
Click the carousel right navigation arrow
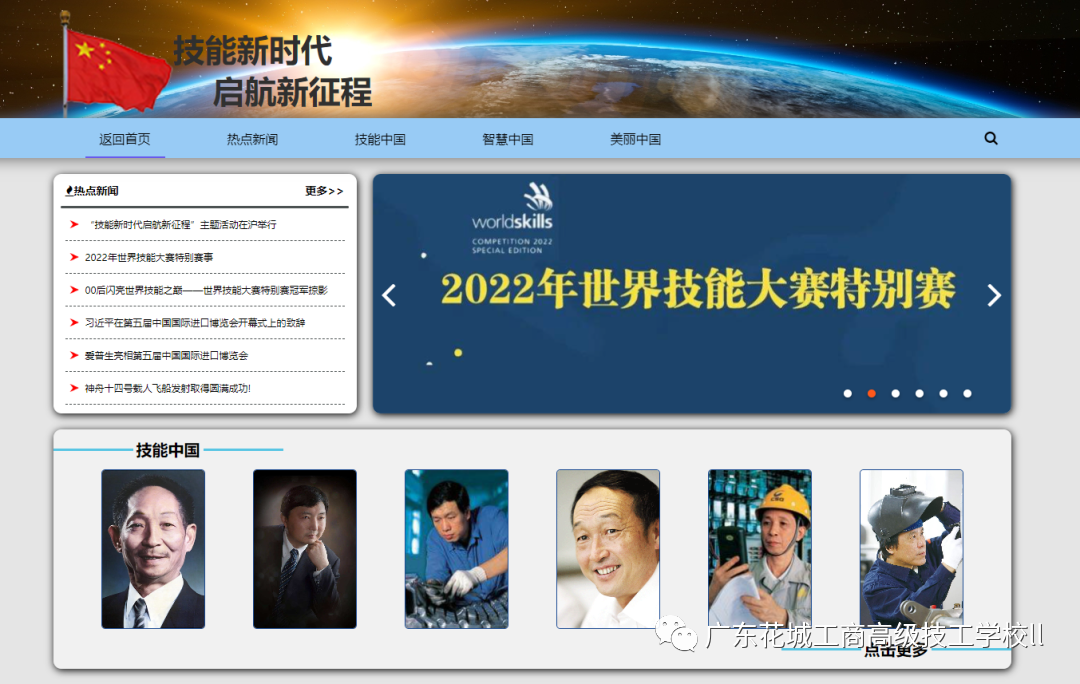994,295
